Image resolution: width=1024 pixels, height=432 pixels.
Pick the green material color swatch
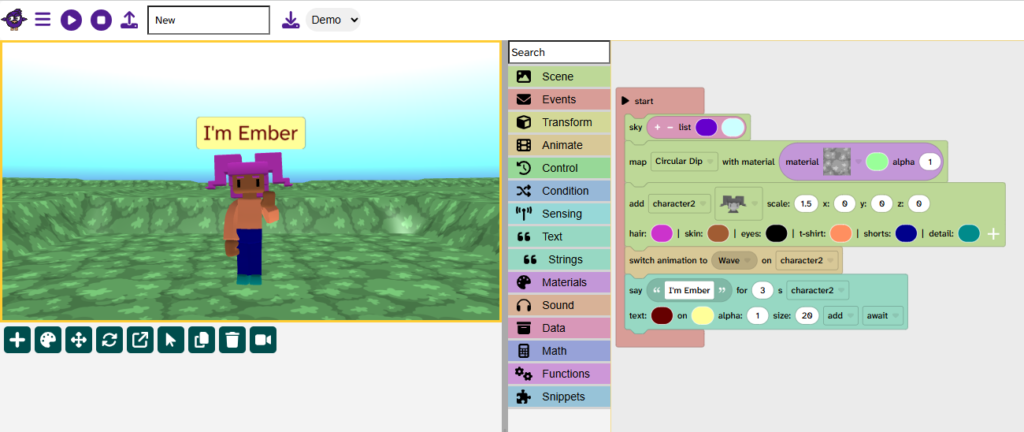tap(877, 161)
